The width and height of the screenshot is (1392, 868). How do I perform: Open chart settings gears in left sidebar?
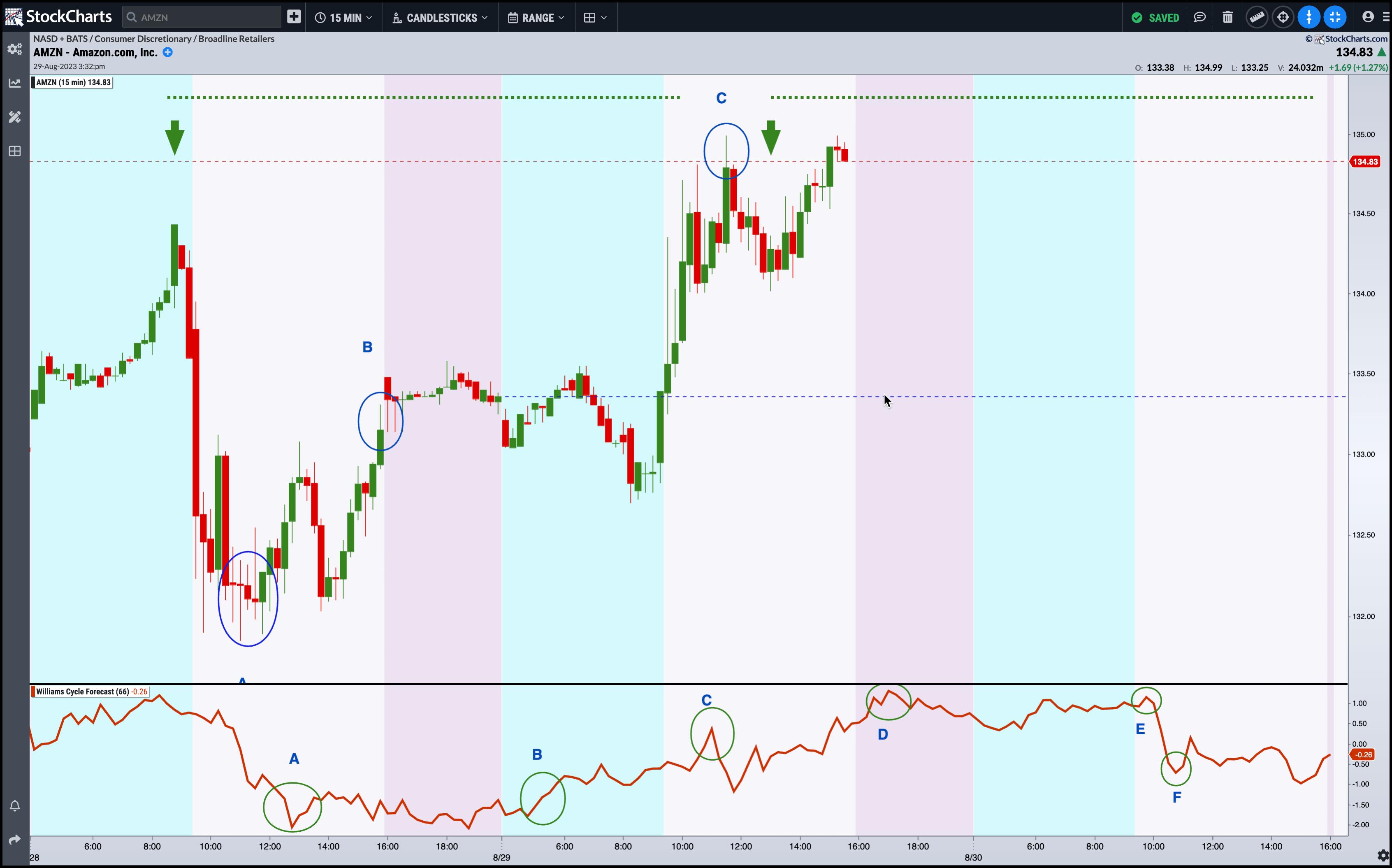[x=15, y=49]
